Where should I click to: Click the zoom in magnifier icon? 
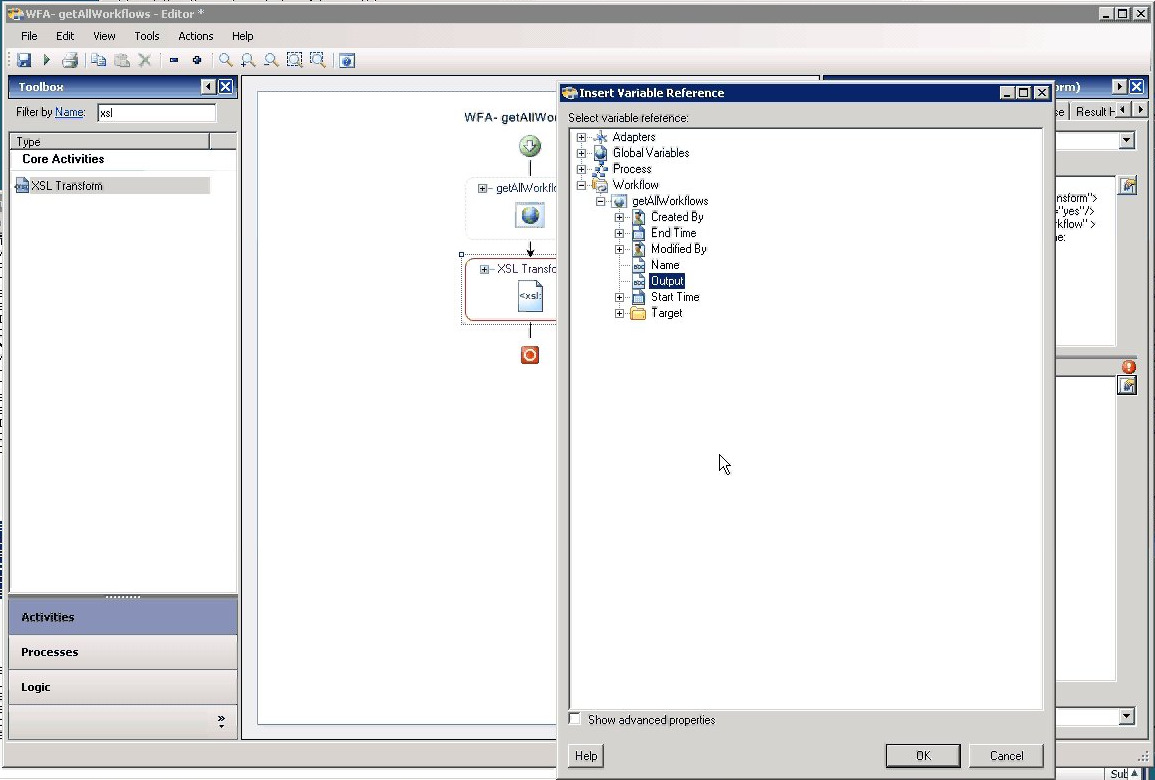tap(248, 60)
